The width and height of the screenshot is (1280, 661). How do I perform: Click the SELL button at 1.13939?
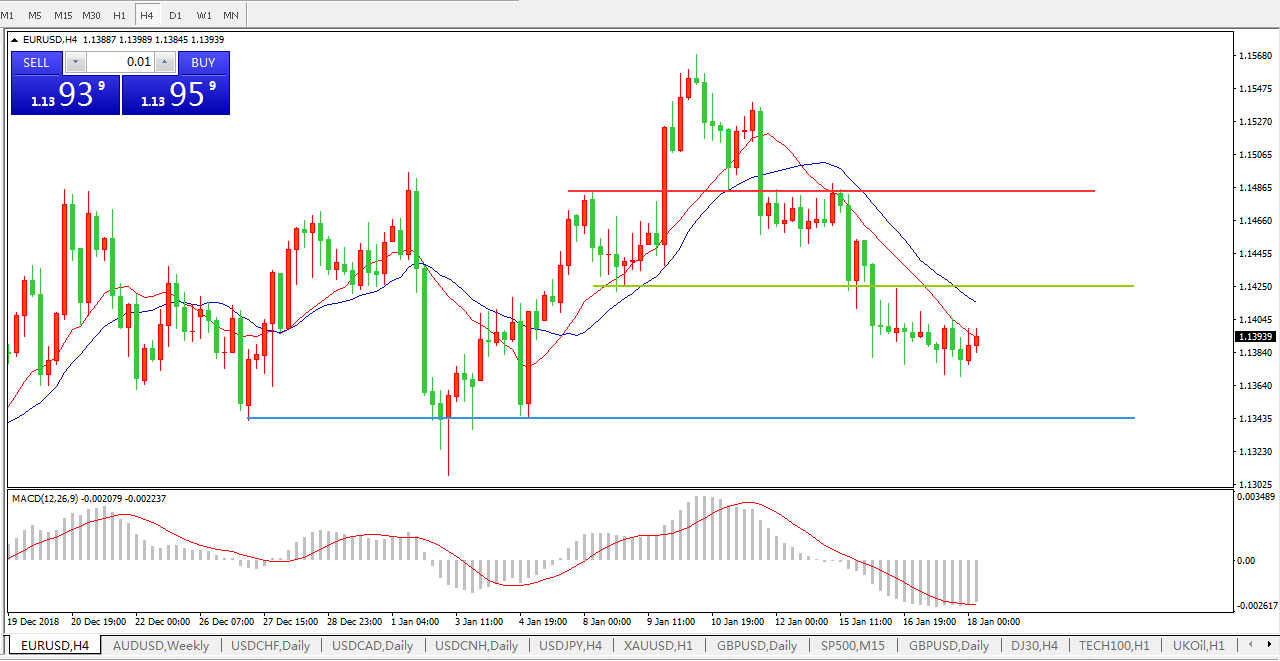pyautogui.click(x=36, y=62)
